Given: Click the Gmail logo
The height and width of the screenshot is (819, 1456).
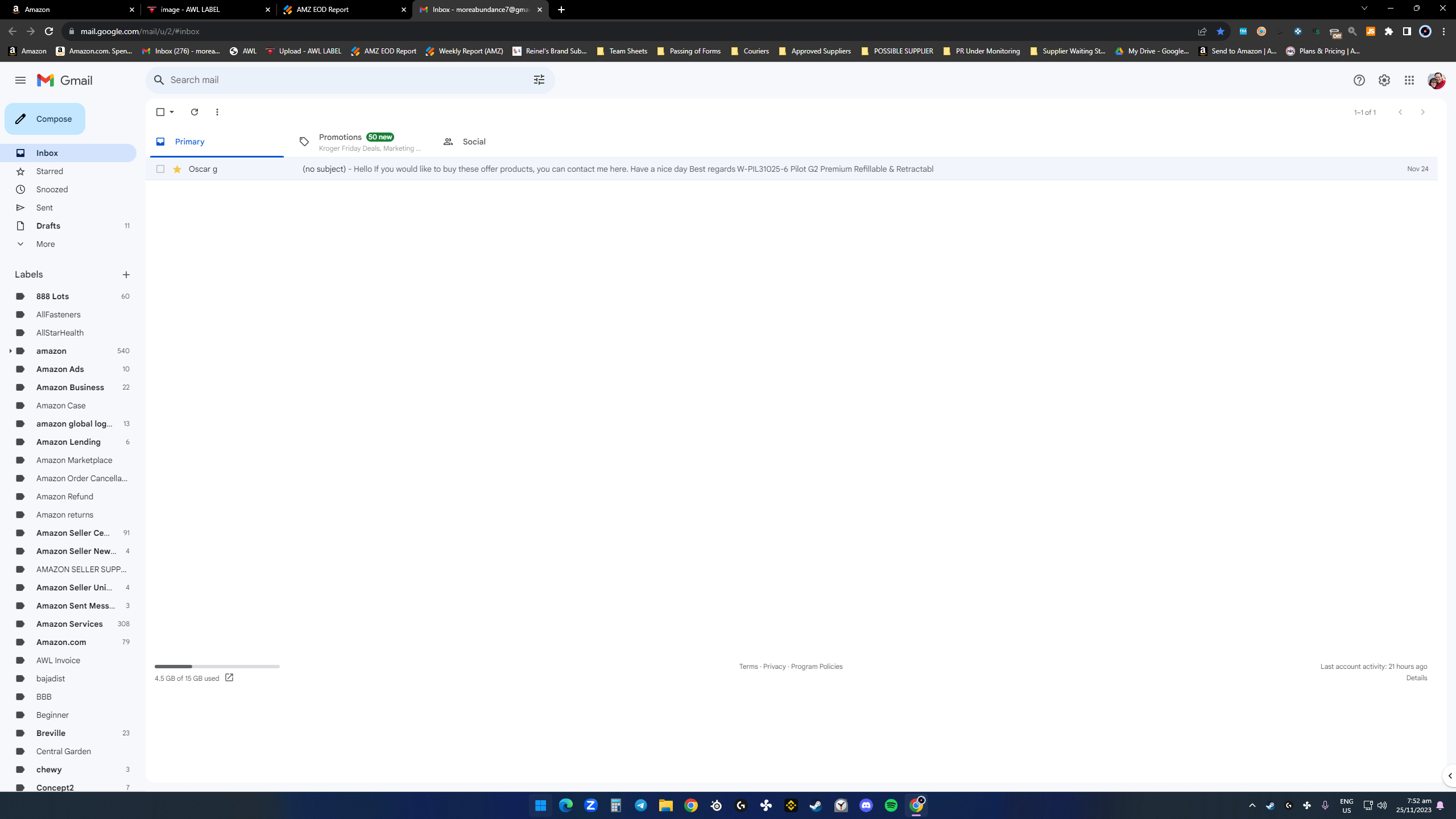Looking at the screenshot, I should pos(65,80).
